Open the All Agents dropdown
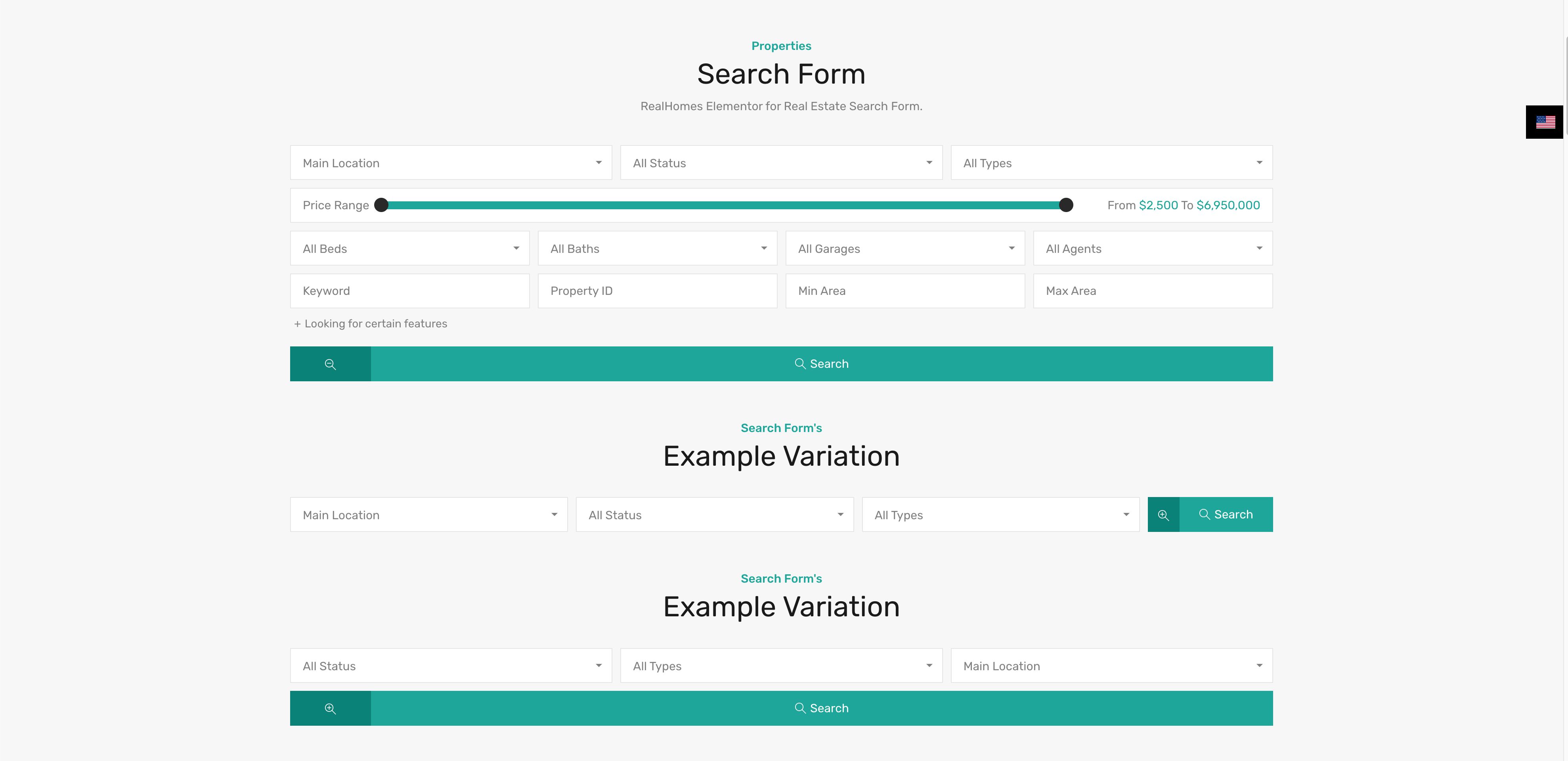This screenshot has height=761, width=1568. point(1152,249)
